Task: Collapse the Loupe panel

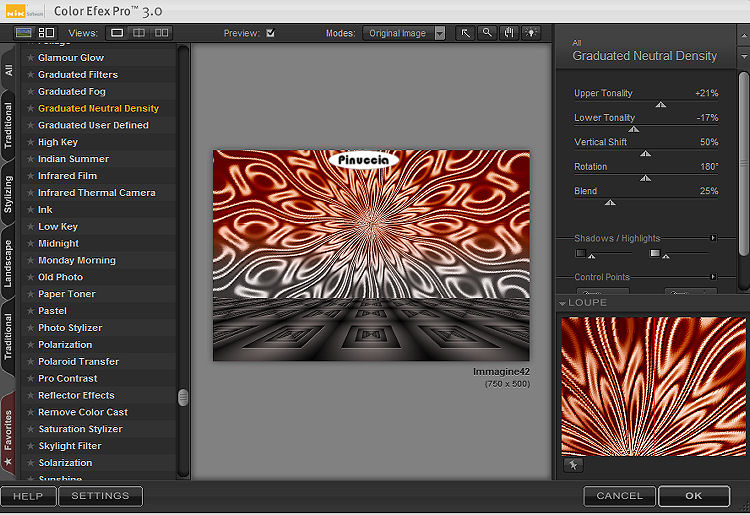Action: (562, 303)
